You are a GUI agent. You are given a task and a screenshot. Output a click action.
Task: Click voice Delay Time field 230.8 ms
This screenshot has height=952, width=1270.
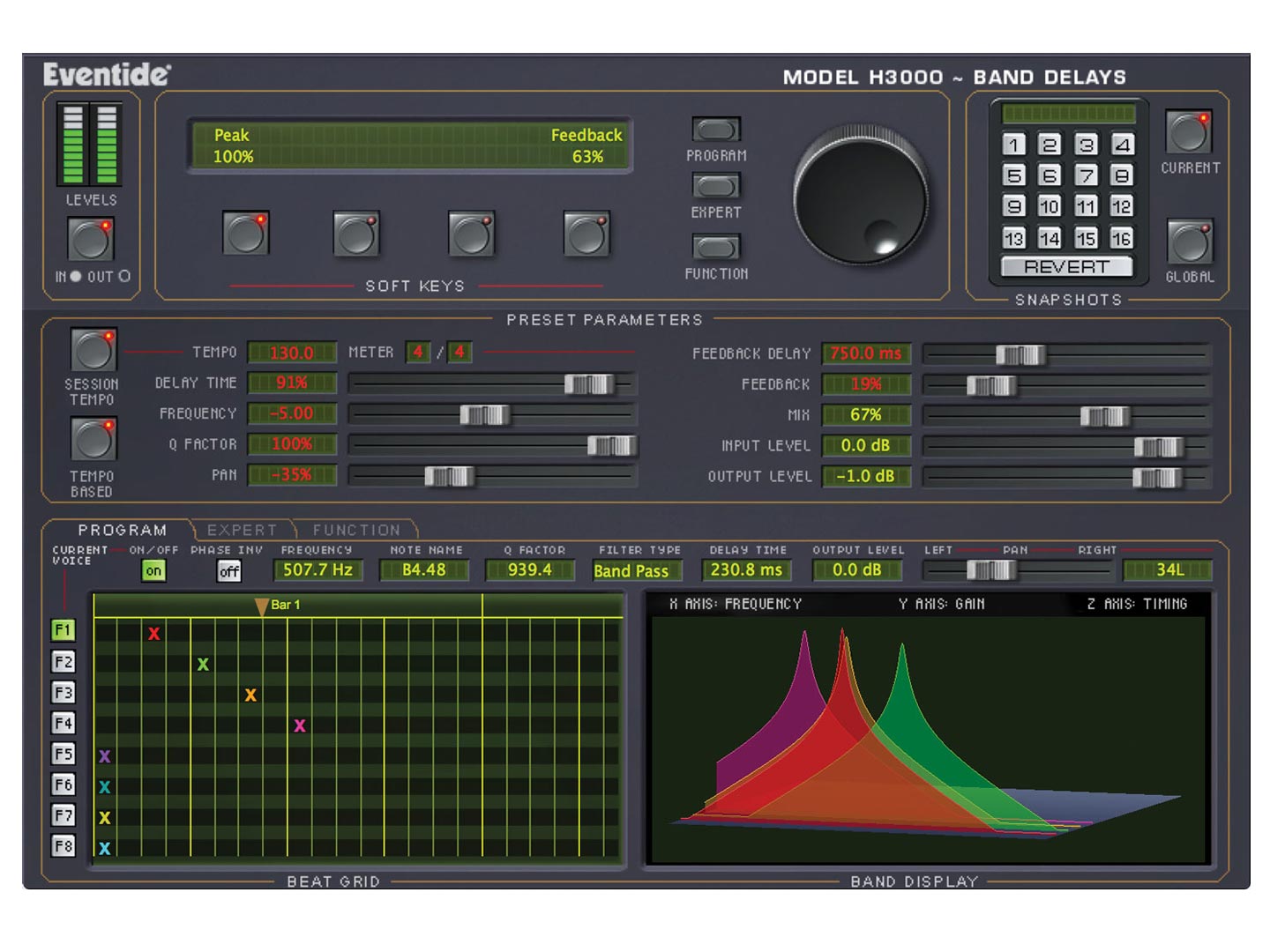(746, 570)
